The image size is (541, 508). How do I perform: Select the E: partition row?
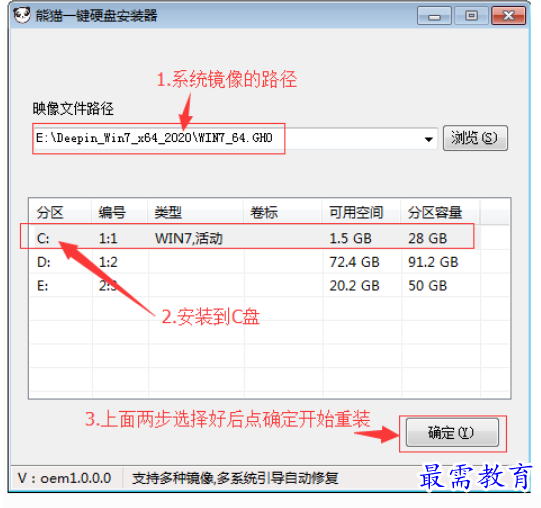(x=255, y=285)
